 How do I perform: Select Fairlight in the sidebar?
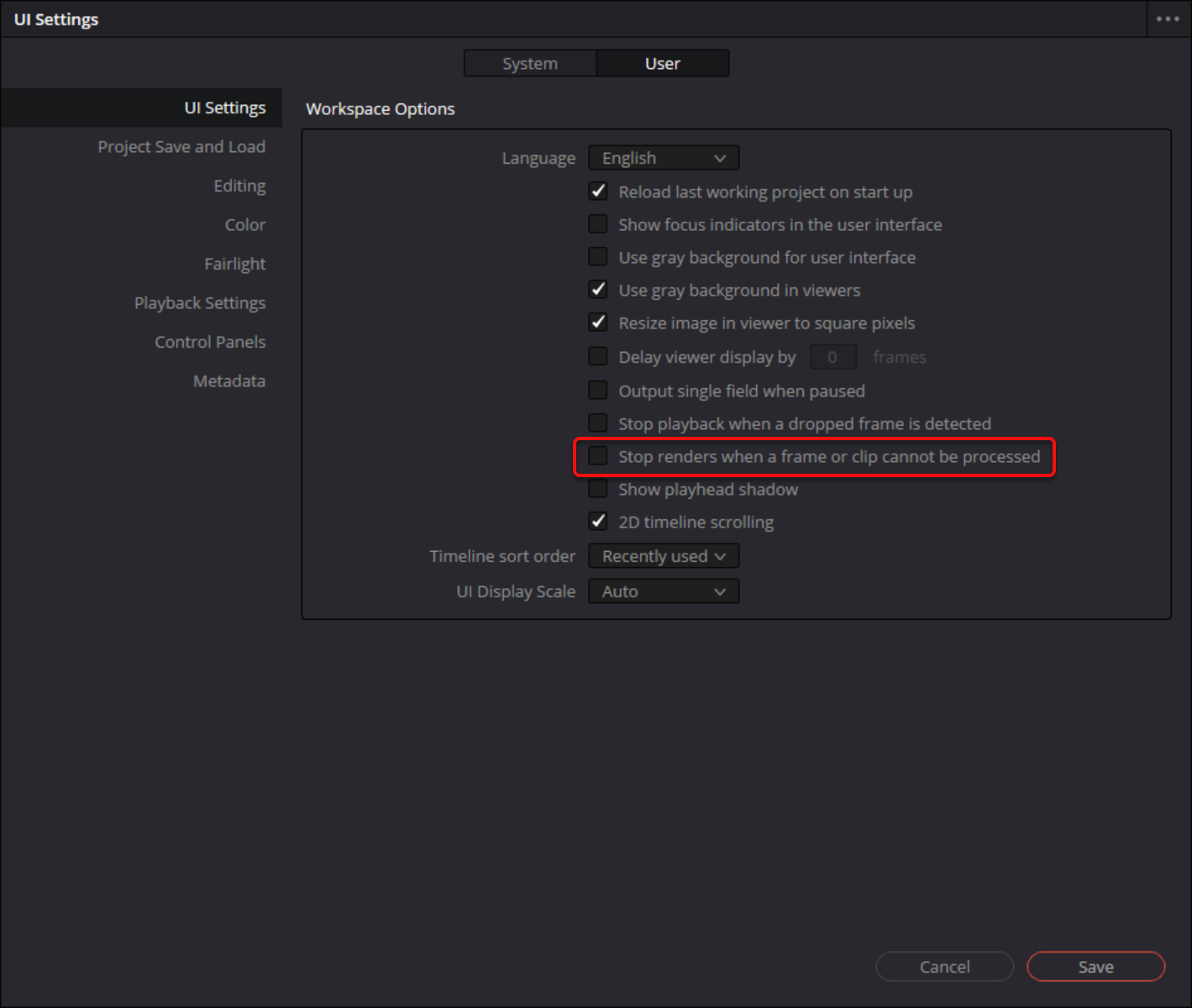[234, 264]
